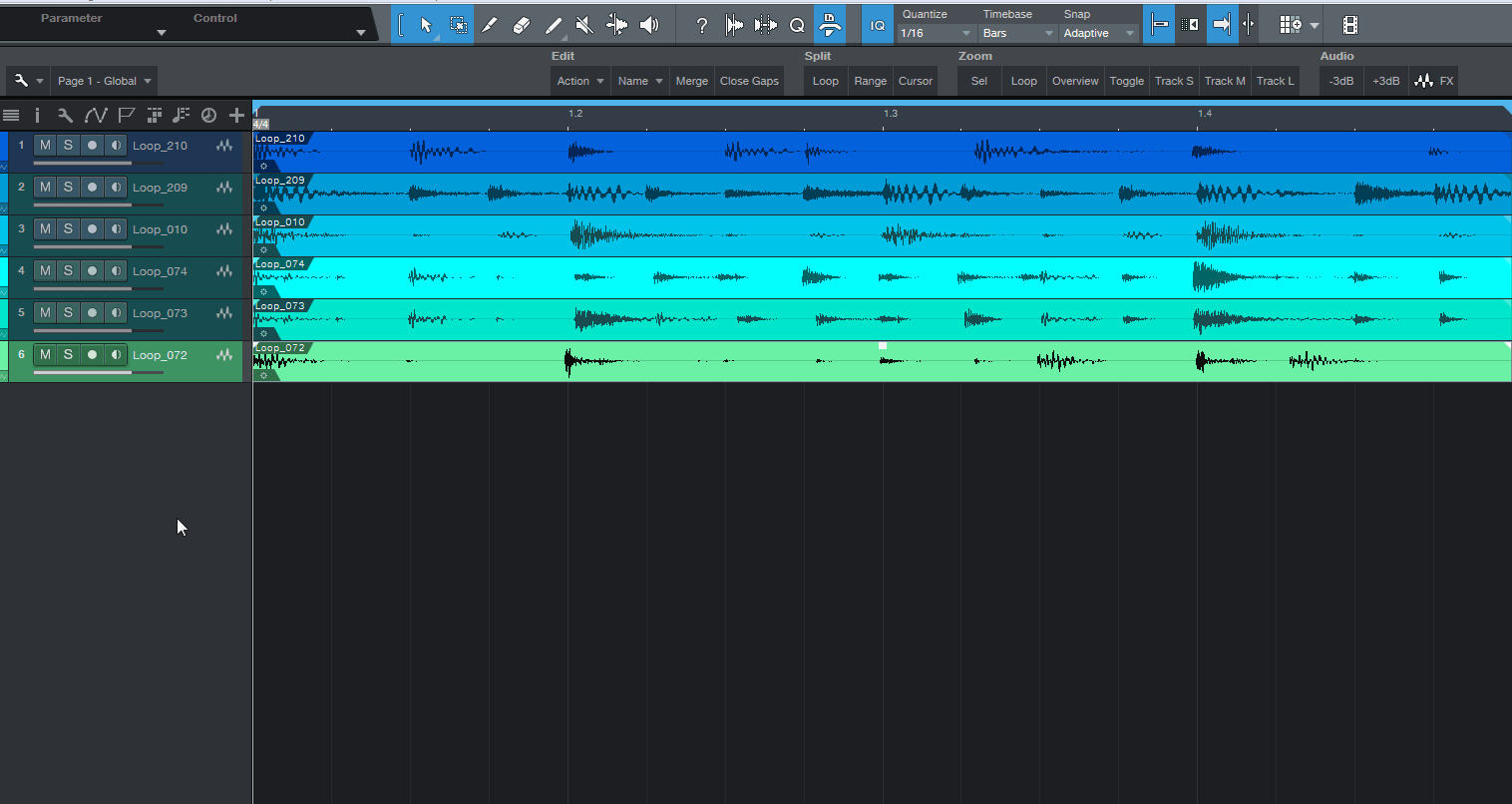The height and width of the screenshot is (804, 1512).
Task: Click Zoom Overview button
Action: [x=1075, y=81]
